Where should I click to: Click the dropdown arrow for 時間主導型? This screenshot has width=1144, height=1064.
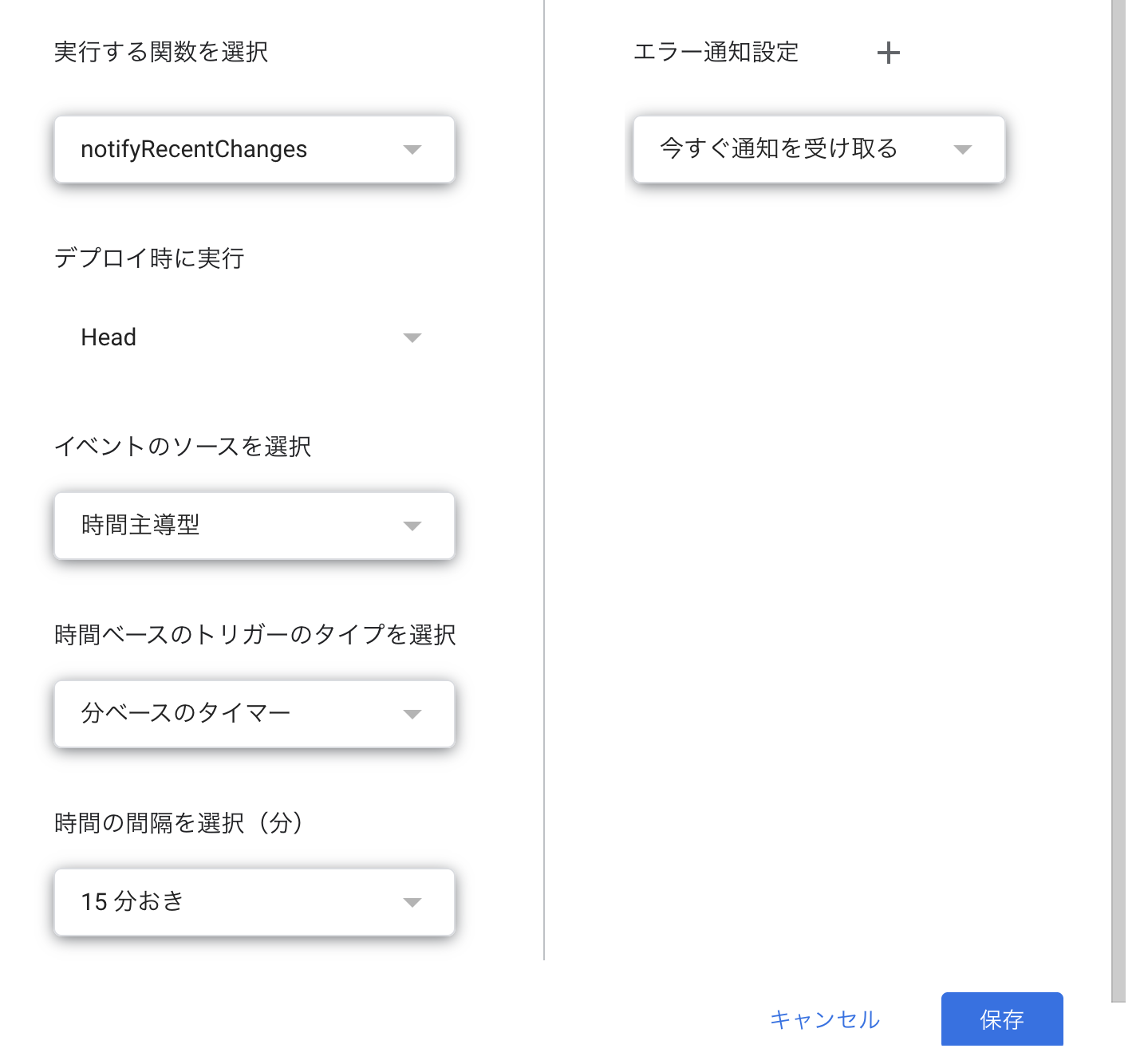(412, 526)
